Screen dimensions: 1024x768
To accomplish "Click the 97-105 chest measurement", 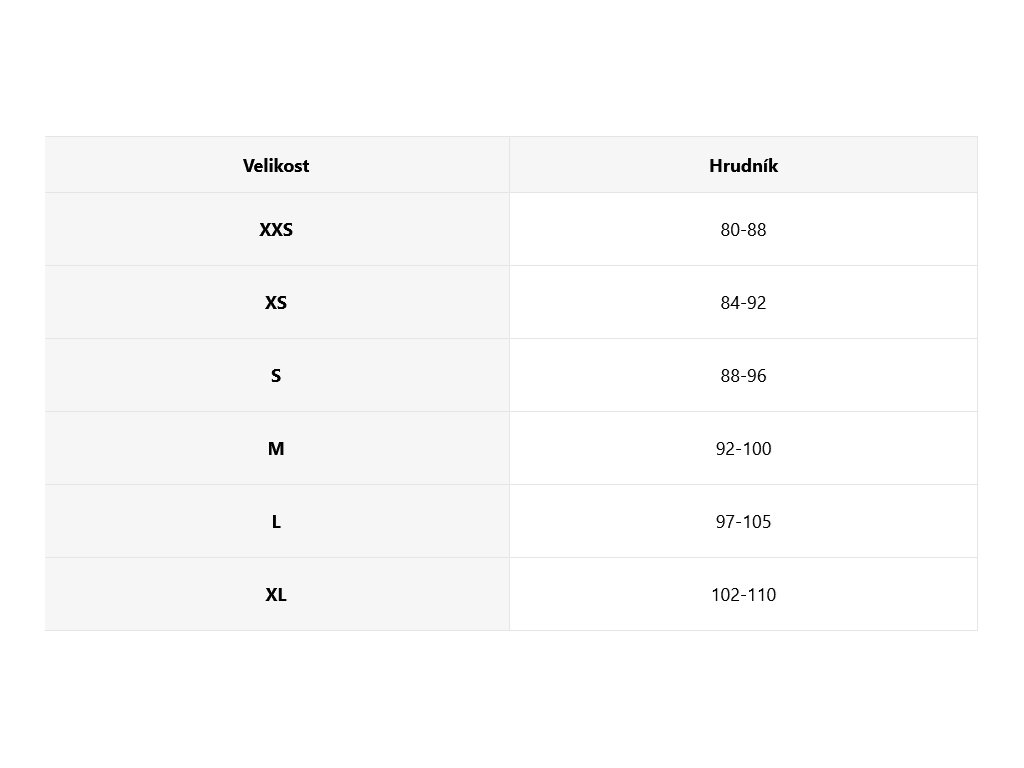I will point(743,522).
